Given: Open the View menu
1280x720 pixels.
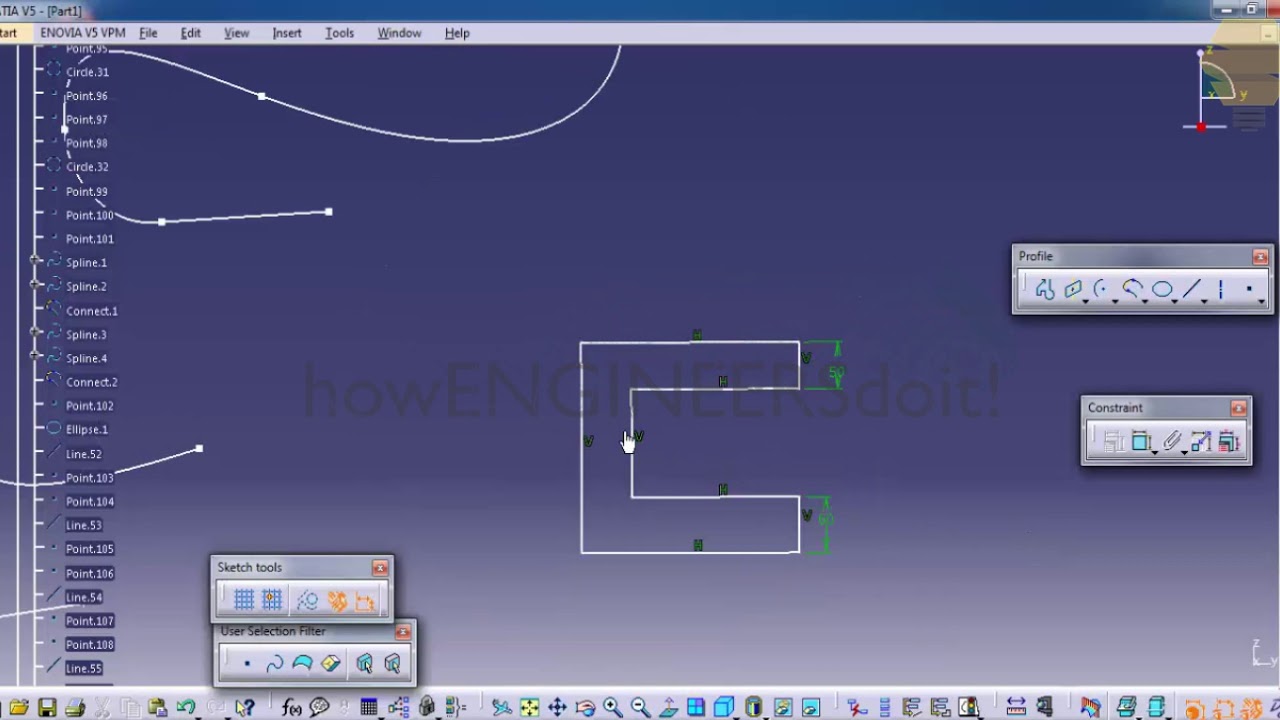Looking at the screenshot, I should coord(236,33).
